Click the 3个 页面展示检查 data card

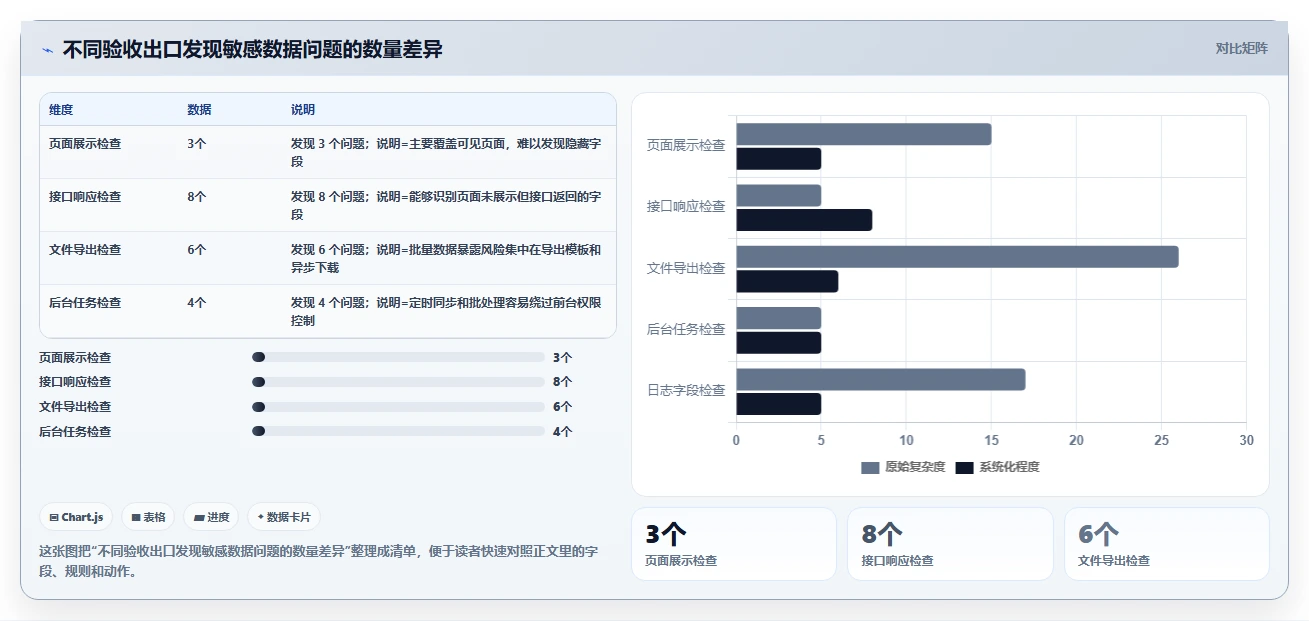pyautogui.click(x=734, y=544)
